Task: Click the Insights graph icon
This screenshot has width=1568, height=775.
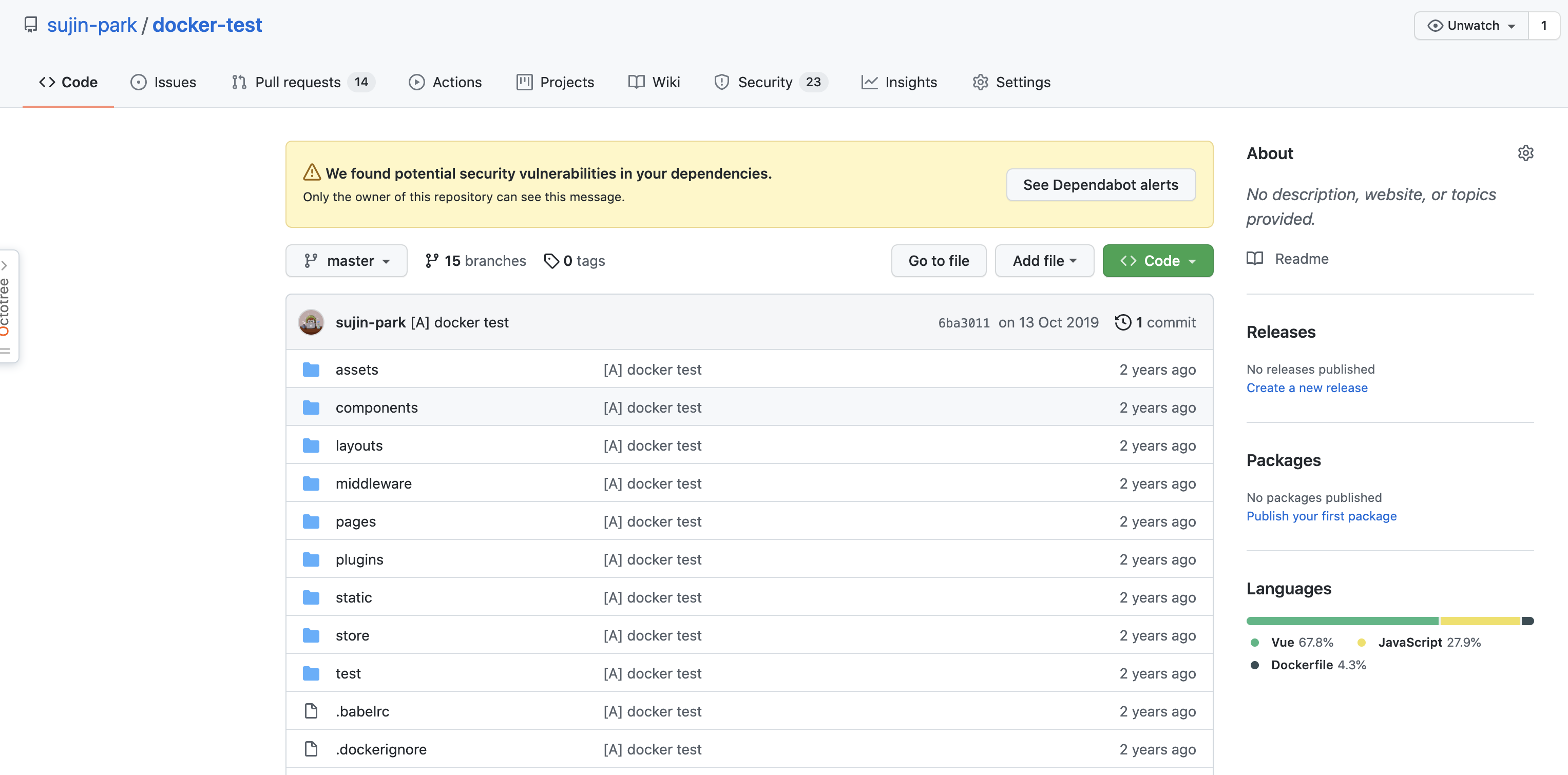Action: [x=869, y=82]
